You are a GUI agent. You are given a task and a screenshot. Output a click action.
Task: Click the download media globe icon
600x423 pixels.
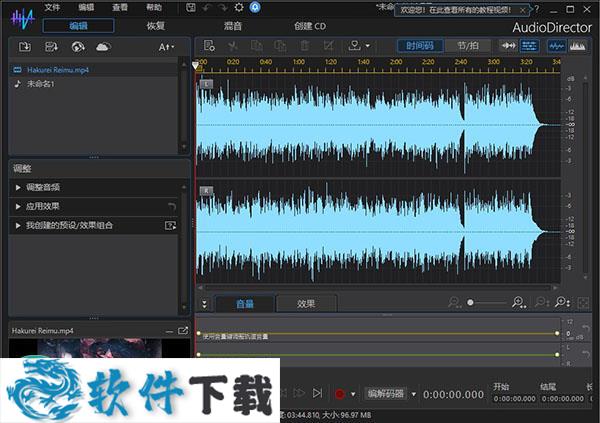coord(78,47)
